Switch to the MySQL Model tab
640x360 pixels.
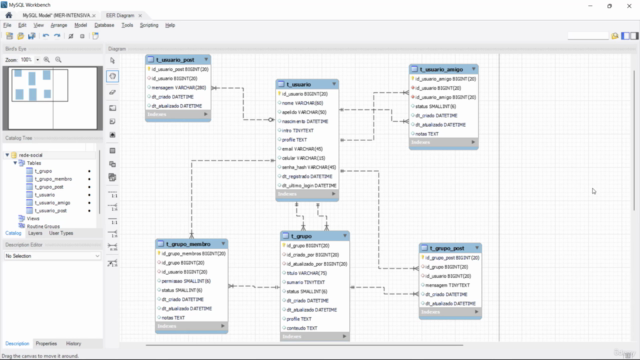[x=56, y=16]
